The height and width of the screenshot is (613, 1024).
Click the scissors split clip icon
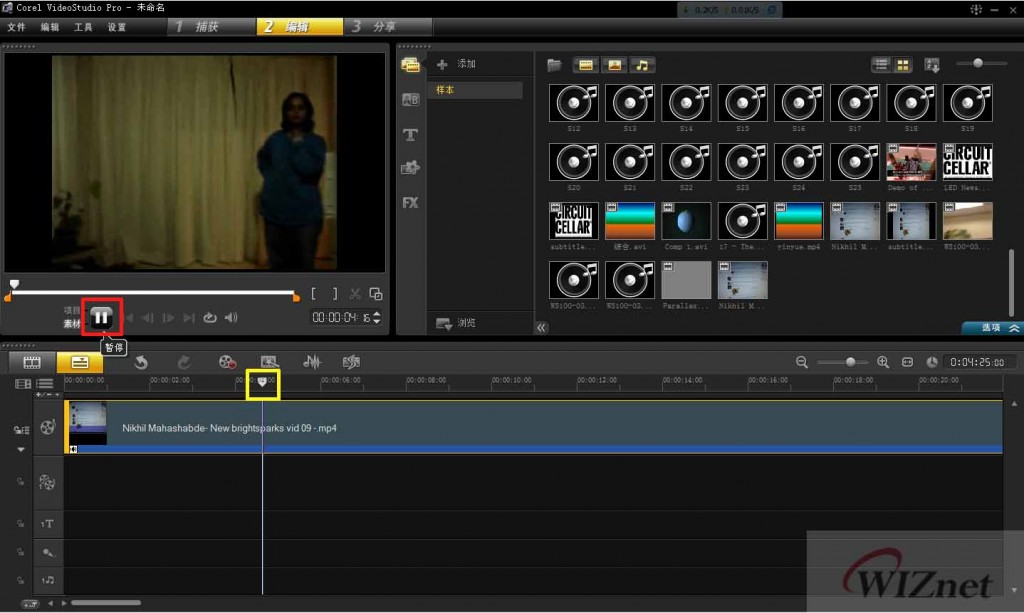[x=356, y=294]
